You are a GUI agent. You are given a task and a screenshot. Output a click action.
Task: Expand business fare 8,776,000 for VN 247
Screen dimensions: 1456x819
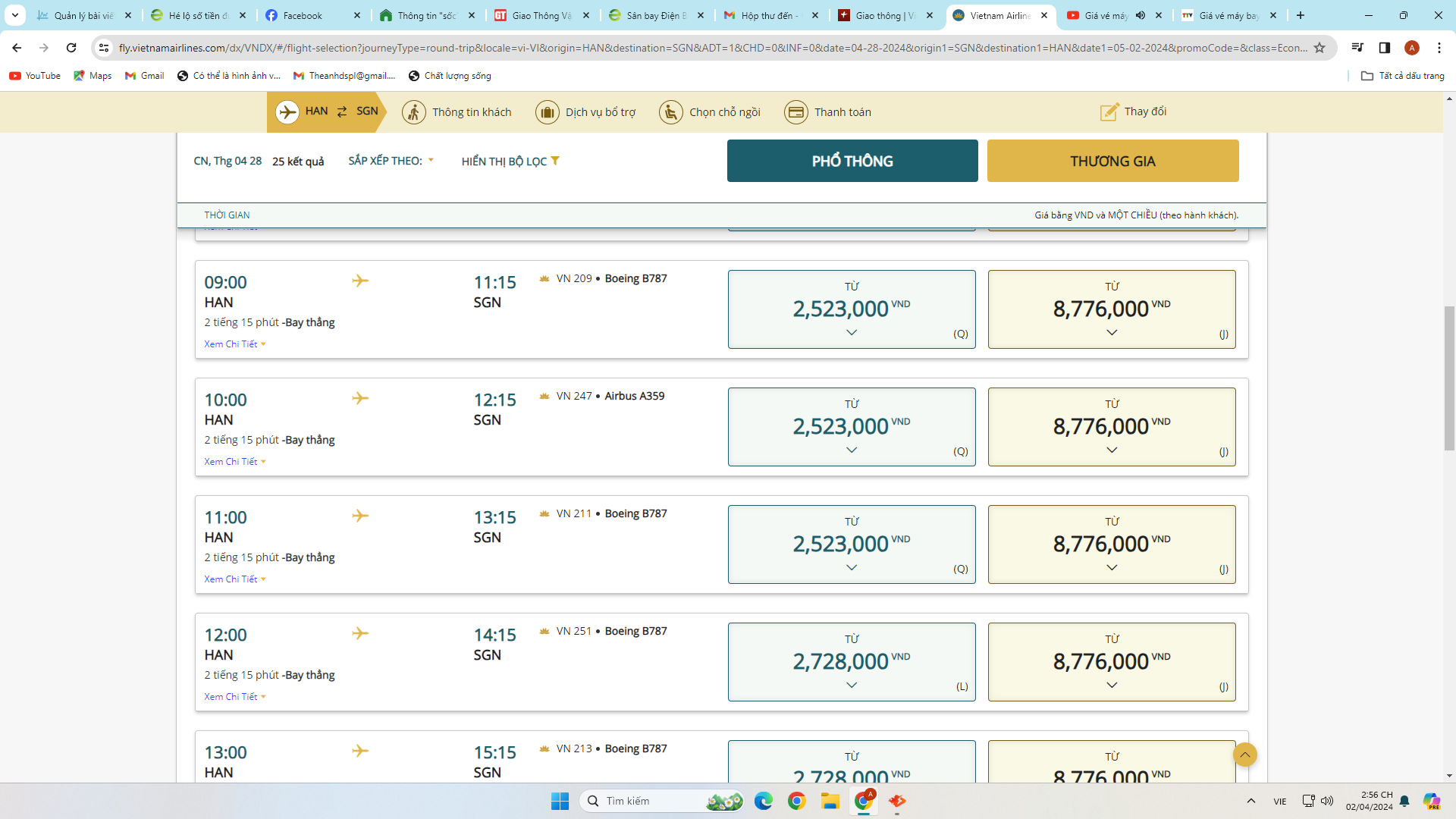coord(1112,427)
